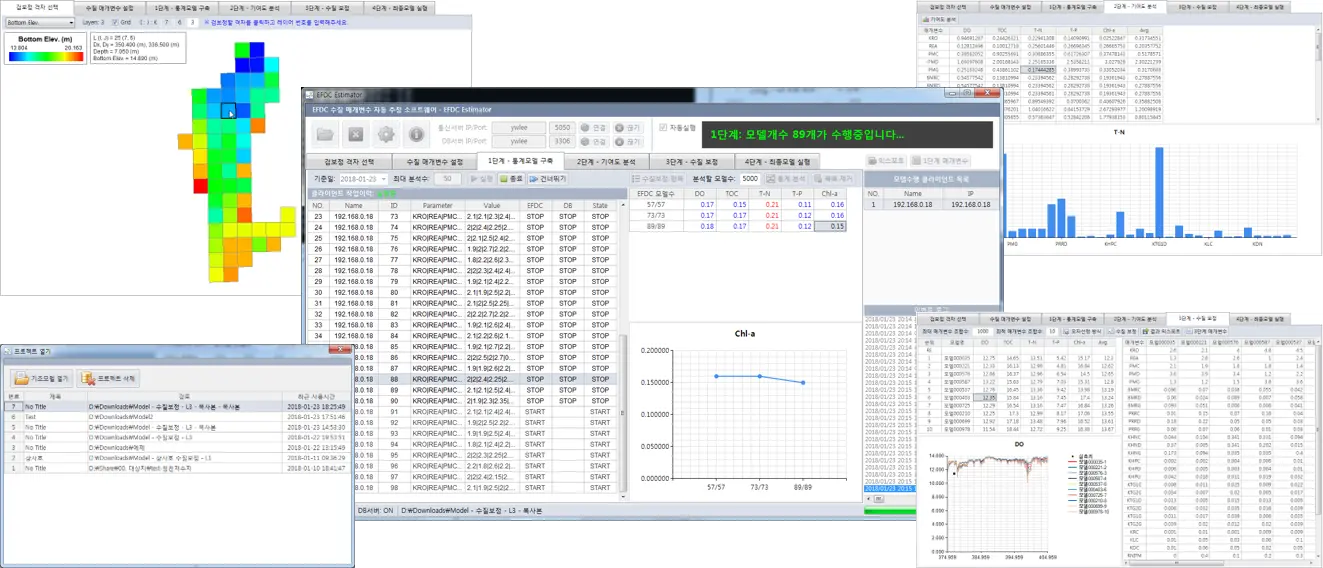The width and height of the screenshot is (1323, 568).
Task: Select 수질 매개변수 설정 tab in EFDC Estimator
Action: 435,161
